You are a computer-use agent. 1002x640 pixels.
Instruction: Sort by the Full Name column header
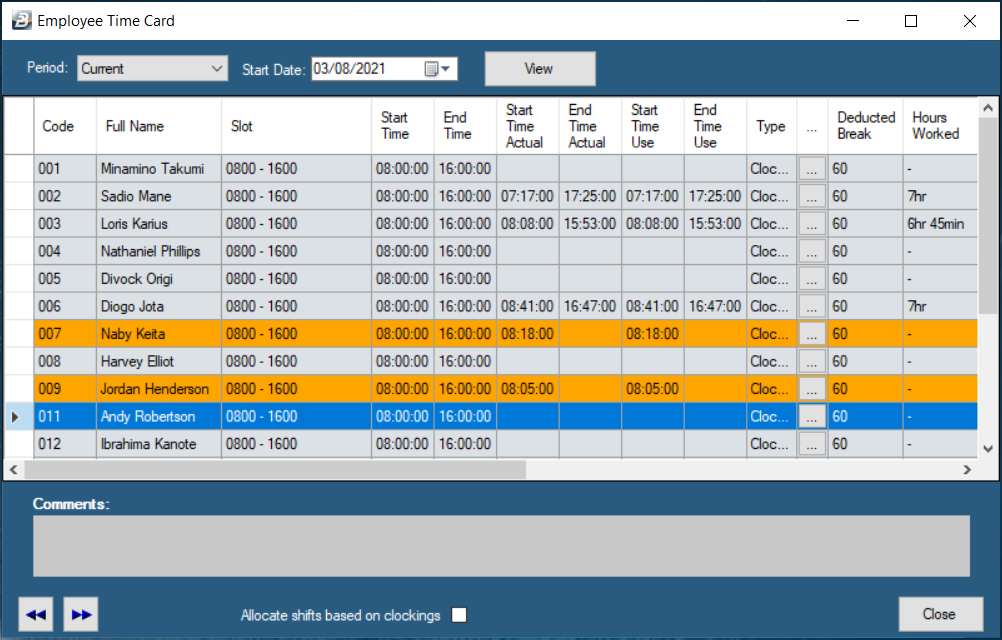(159, 126)
